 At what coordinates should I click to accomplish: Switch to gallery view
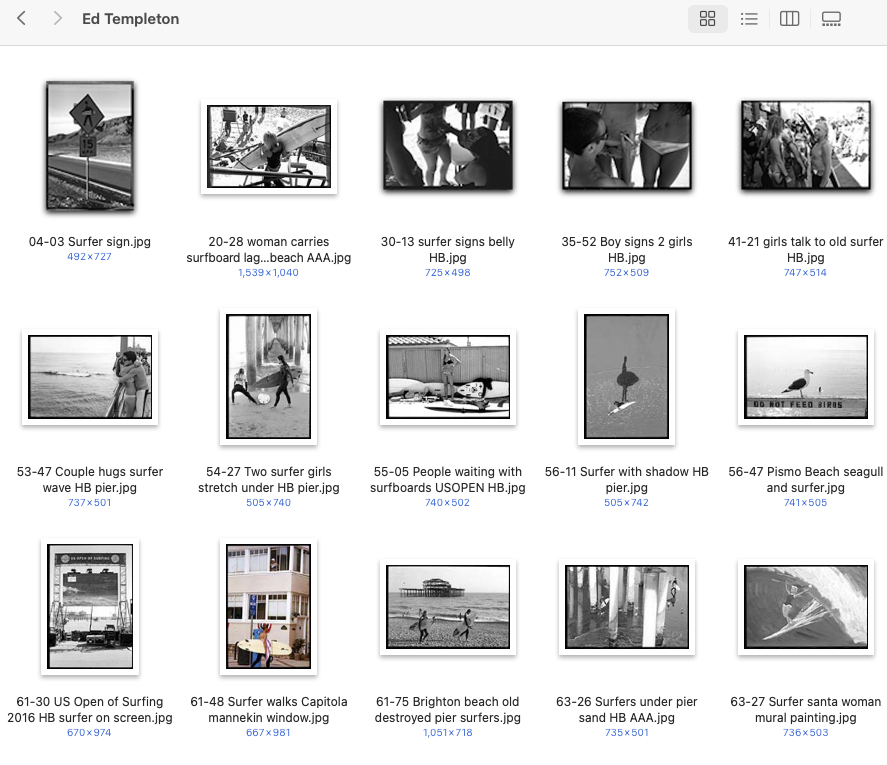[831, 19]
